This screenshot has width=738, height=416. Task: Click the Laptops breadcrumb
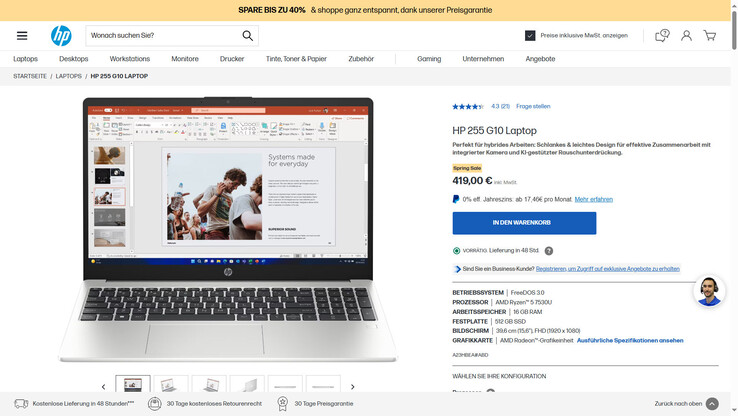[x=69, y=76]
